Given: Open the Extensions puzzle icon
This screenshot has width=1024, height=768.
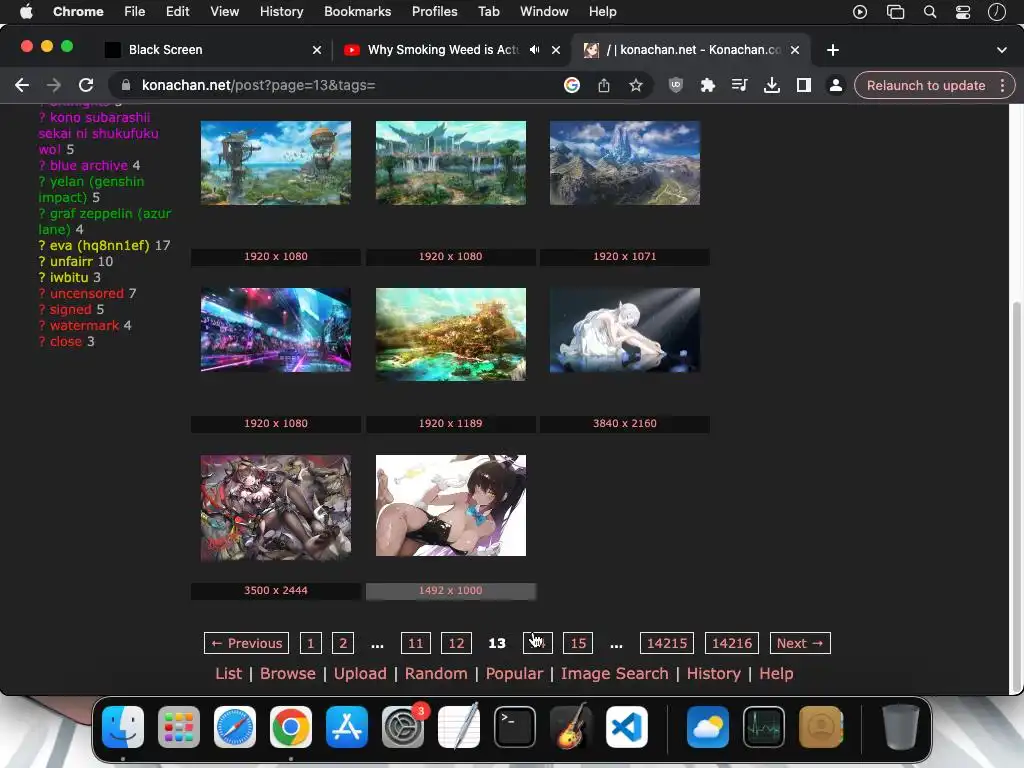Looking at the screenshot, I should tap(707, 86).
